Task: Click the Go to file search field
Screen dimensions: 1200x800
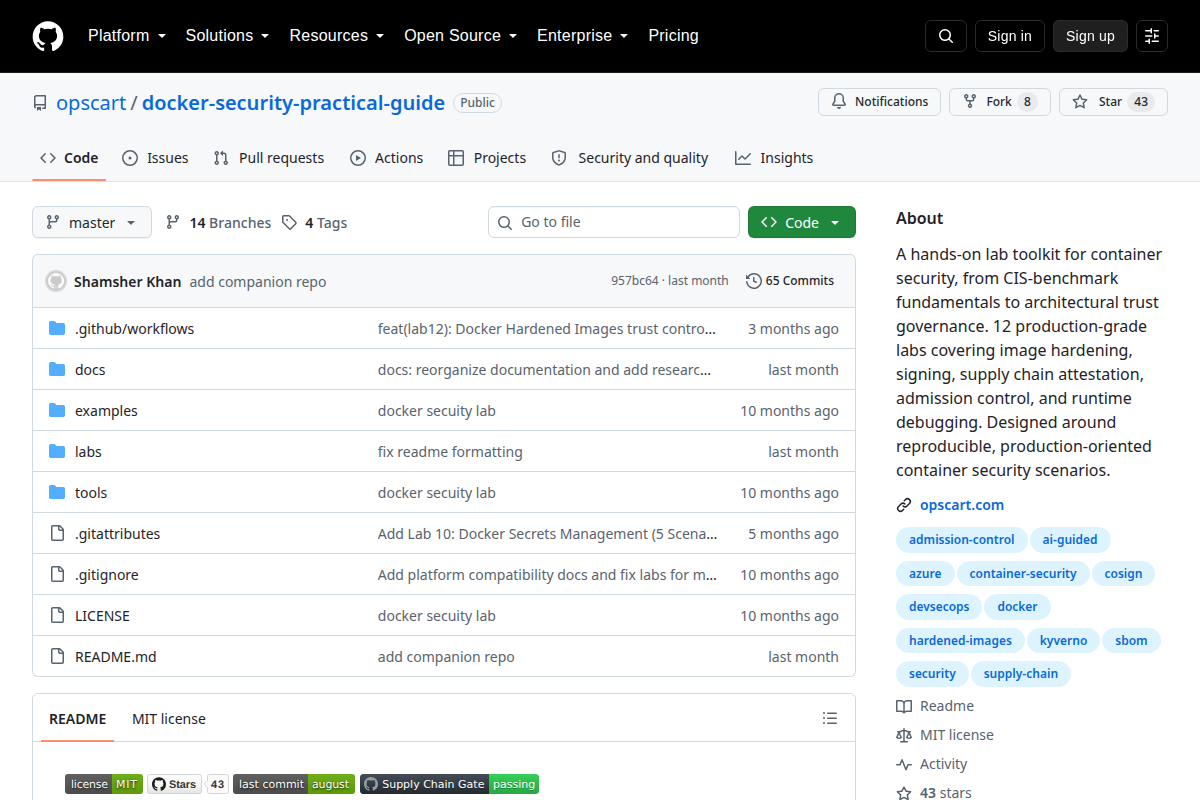Action: 614,222
